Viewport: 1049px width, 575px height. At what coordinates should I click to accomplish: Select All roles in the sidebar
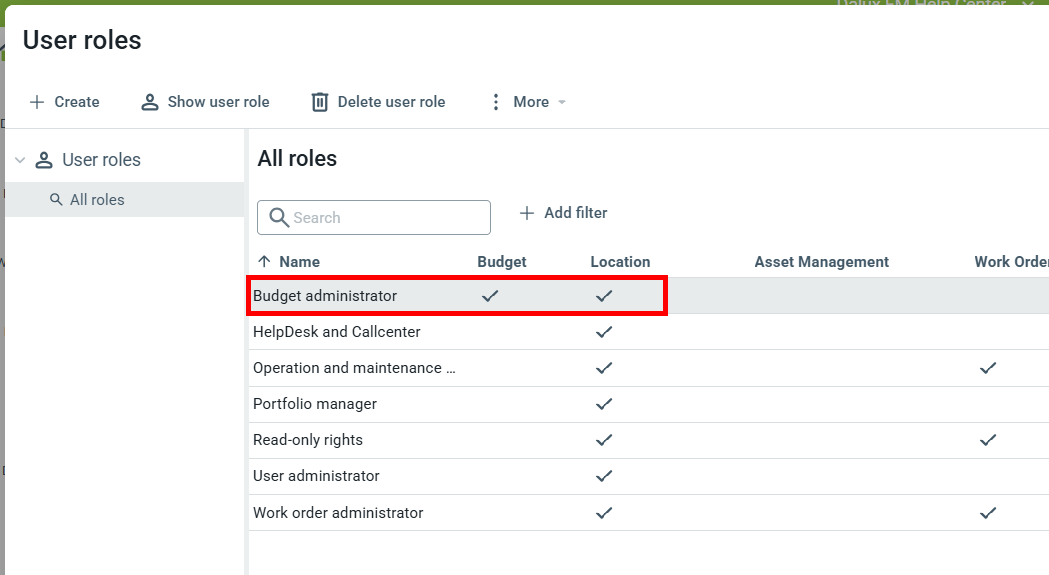pos(97,200)
